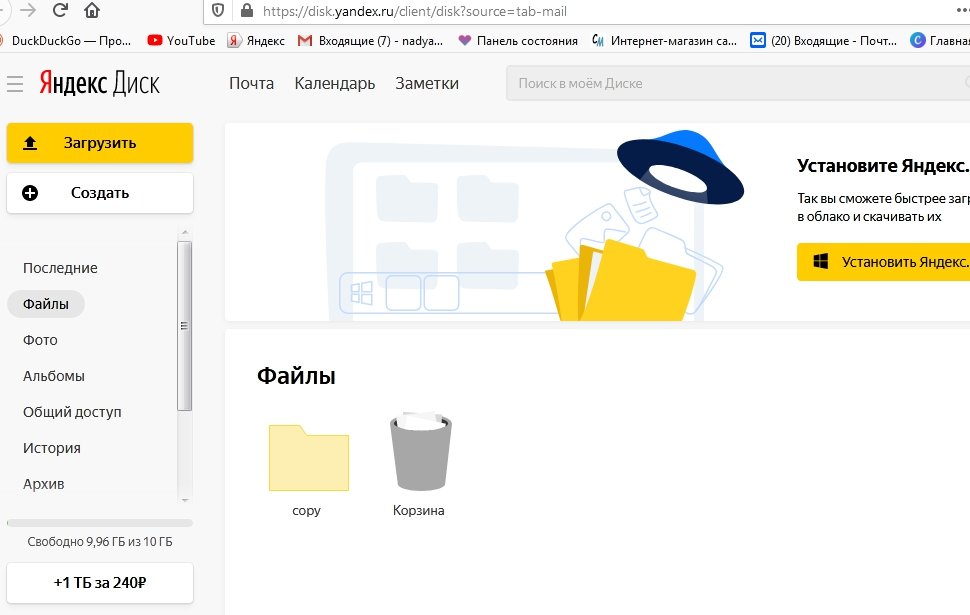Screen dimensions: 970x615
Task: Click the yellow Загрузить upload button
Action: pyautogui.click(x=100, y=143)
